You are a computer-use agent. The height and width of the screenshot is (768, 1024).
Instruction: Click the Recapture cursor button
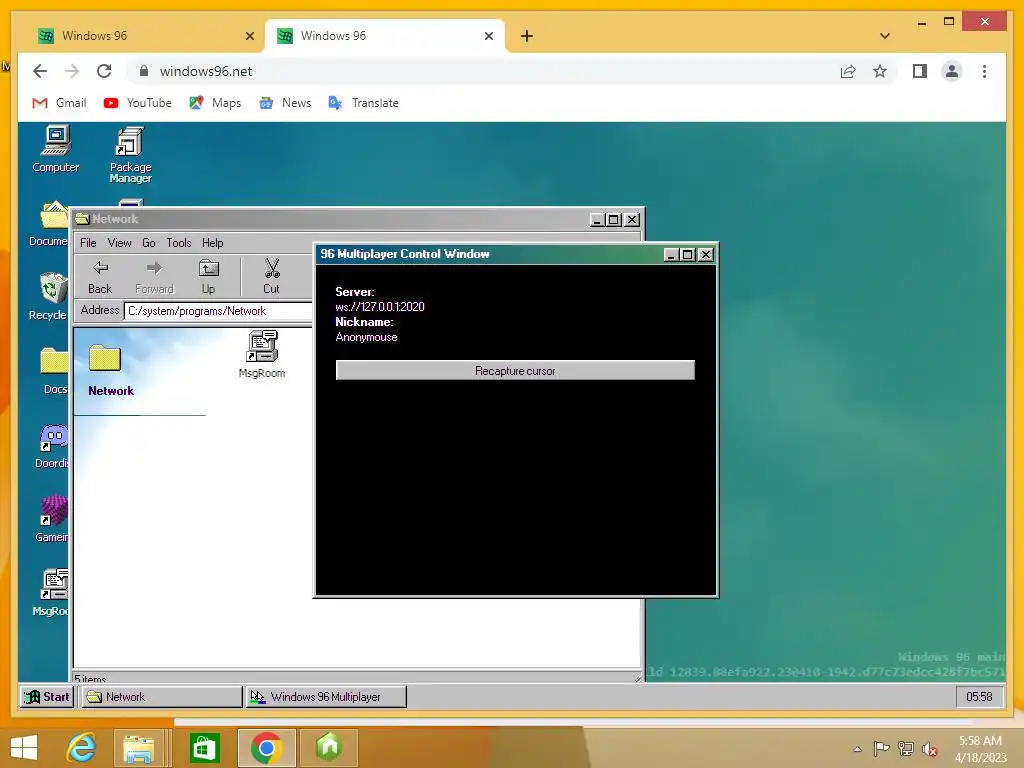515,370
